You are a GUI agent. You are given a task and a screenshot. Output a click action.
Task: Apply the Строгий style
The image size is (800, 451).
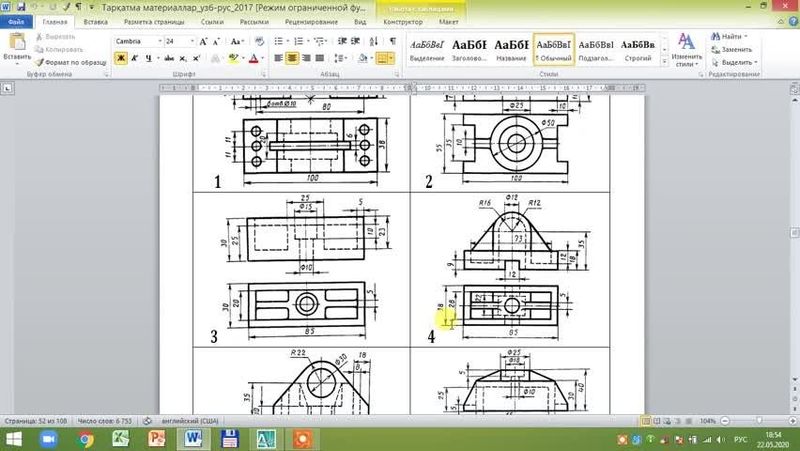pos(638,51)
